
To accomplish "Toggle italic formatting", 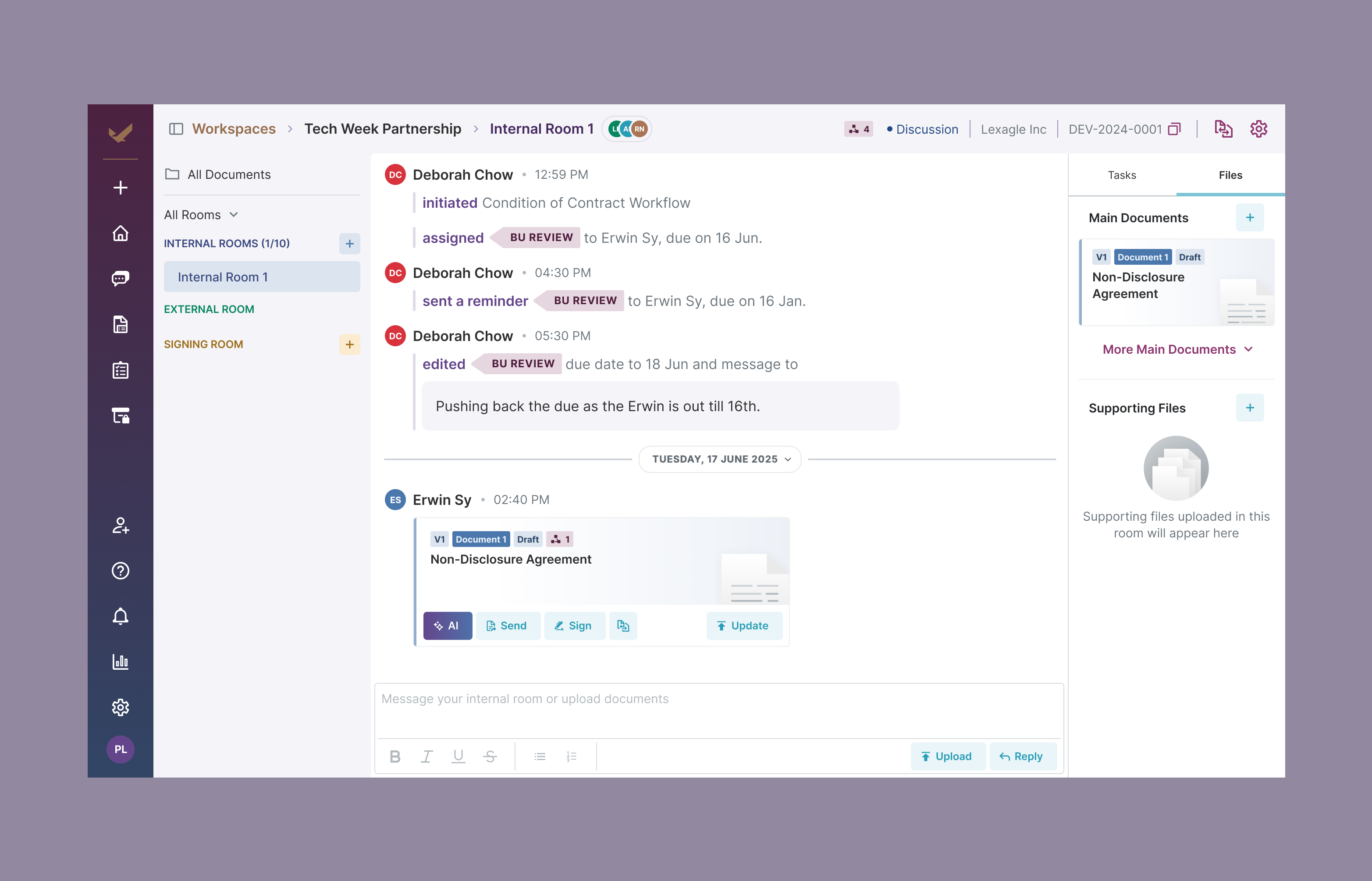I will (x=427, y=756).
